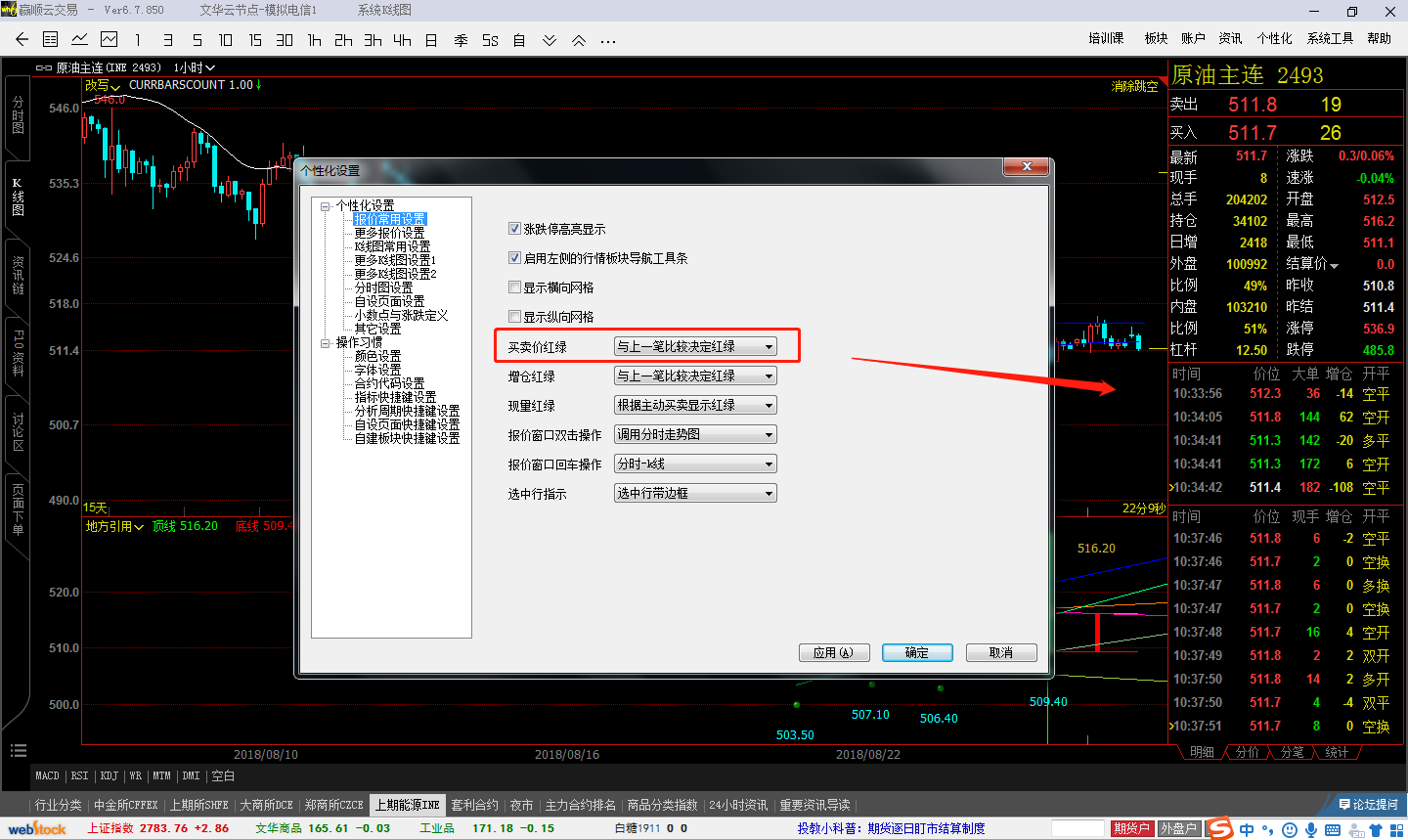The width and height of the screenshot is (1408, 840).
Task: Switch to the 大商所DCE tab
Action: (x=266, y=805)
